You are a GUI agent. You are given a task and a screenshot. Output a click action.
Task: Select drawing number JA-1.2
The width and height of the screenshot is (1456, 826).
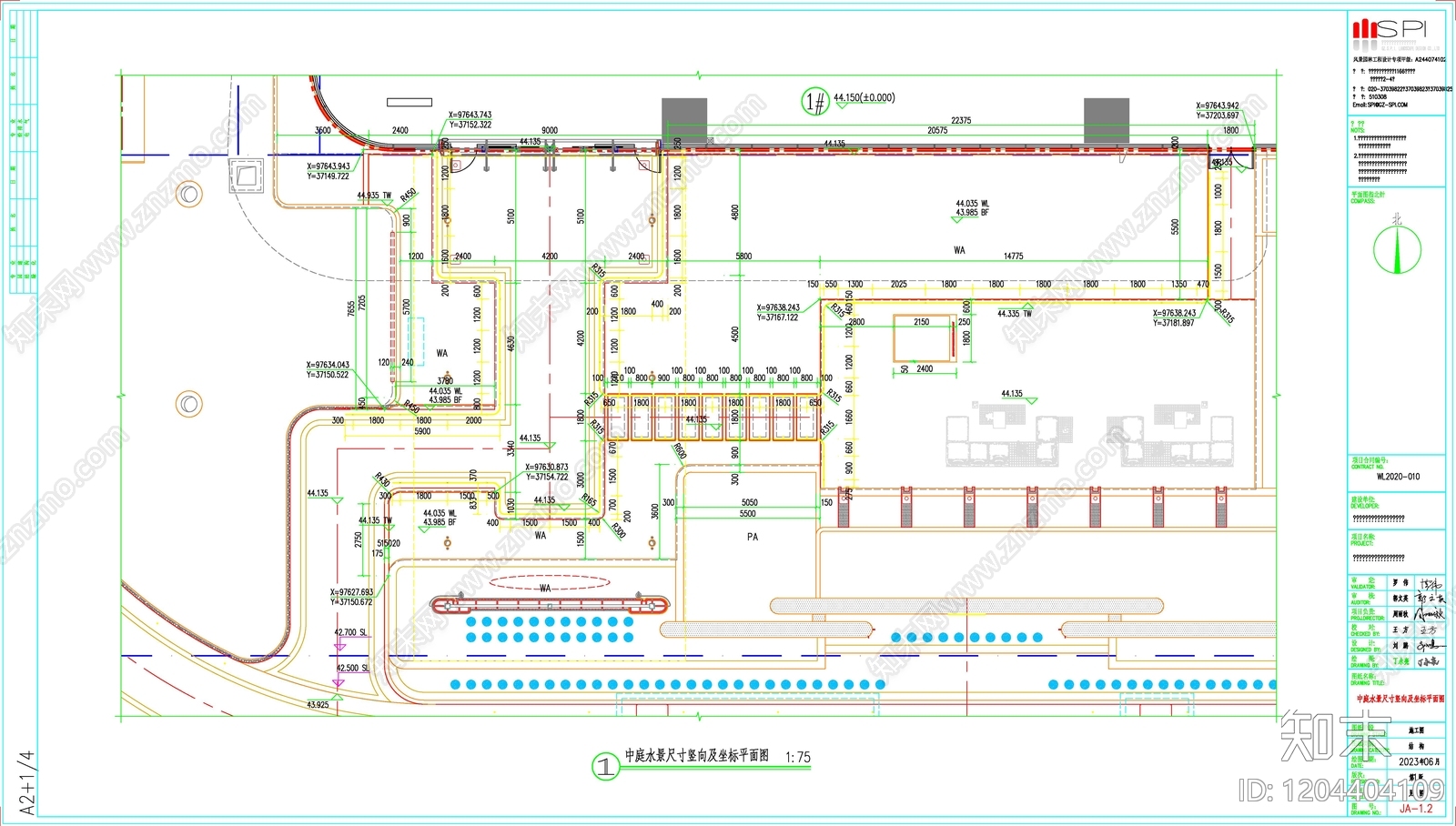pyautogui.click(x=1415, y=808)
